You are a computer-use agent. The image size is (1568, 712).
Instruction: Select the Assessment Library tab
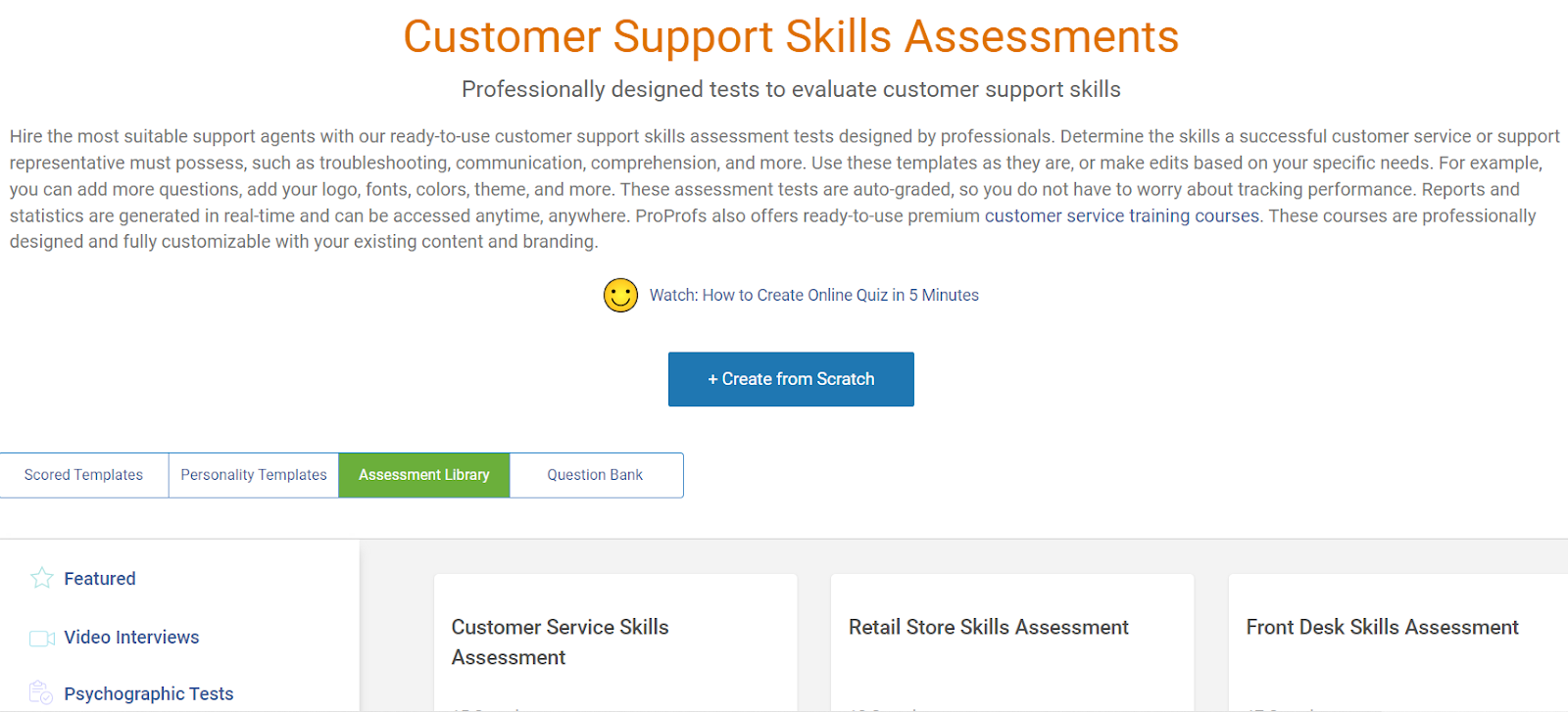tap(424, 475)
